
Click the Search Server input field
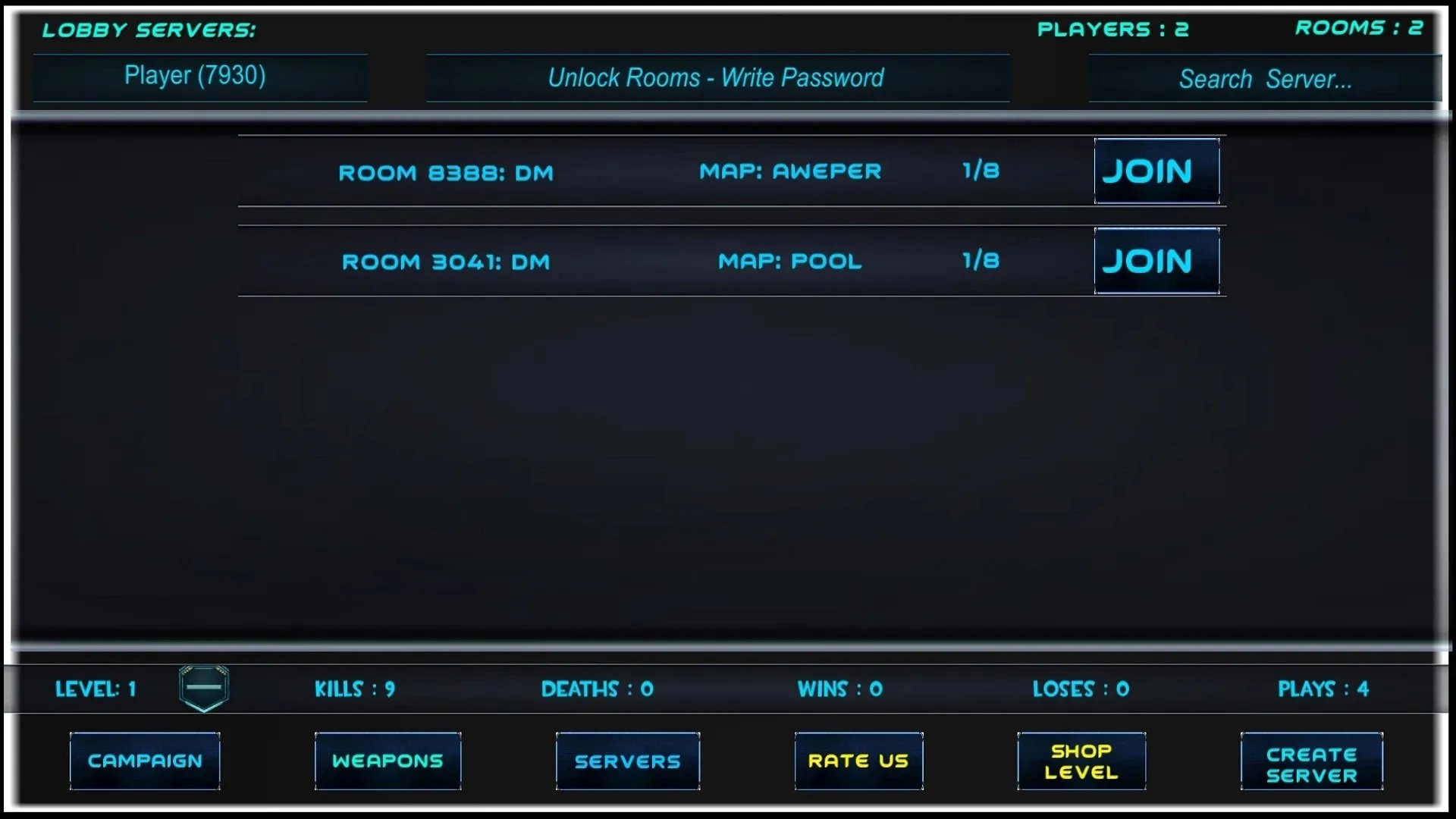tap(1265, 77)
